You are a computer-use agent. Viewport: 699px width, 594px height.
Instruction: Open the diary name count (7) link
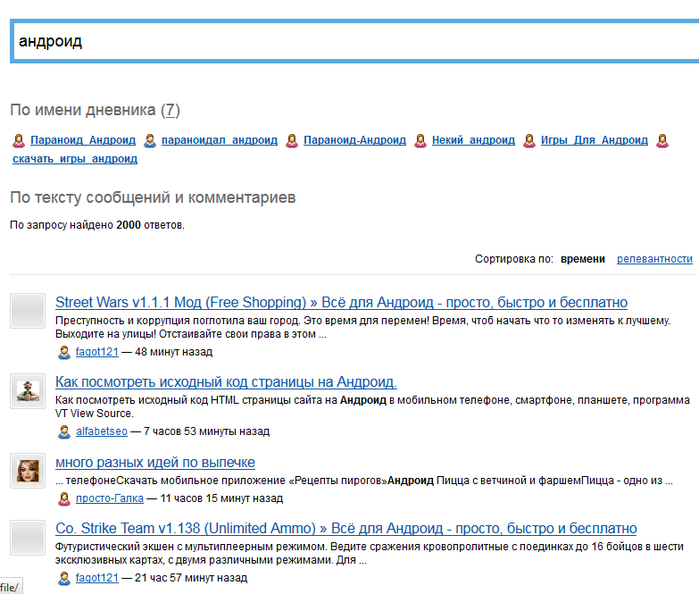(170, 110)
